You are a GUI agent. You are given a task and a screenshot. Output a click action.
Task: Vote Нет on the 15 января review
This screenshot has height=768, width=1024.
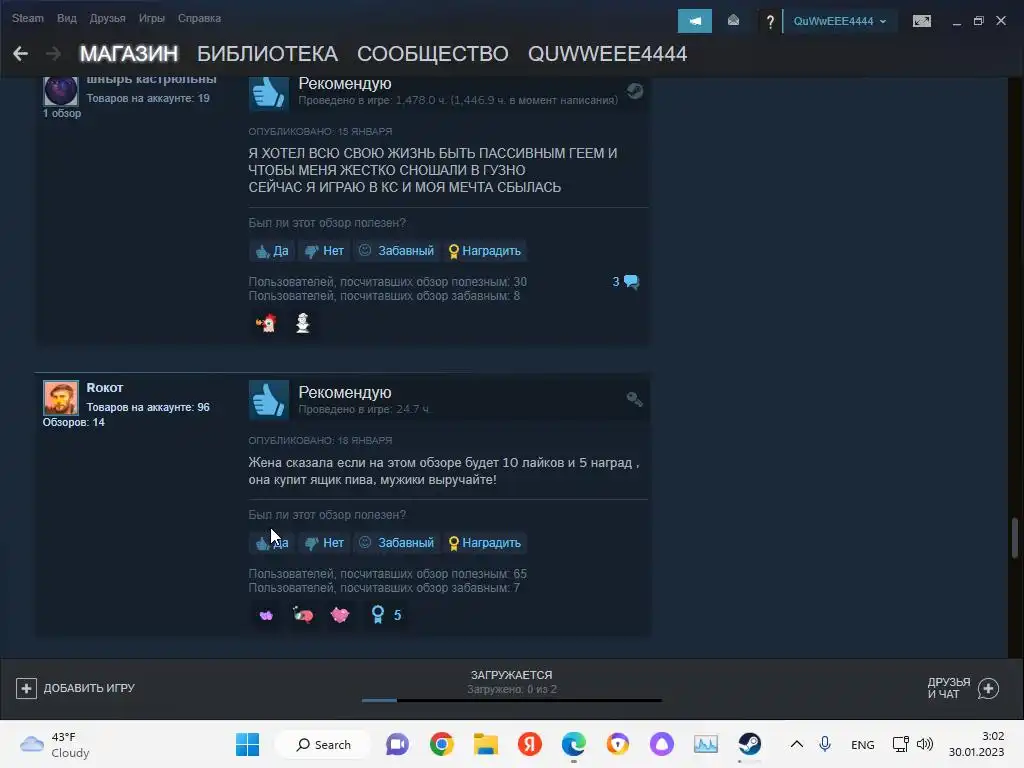pos(325,251)
